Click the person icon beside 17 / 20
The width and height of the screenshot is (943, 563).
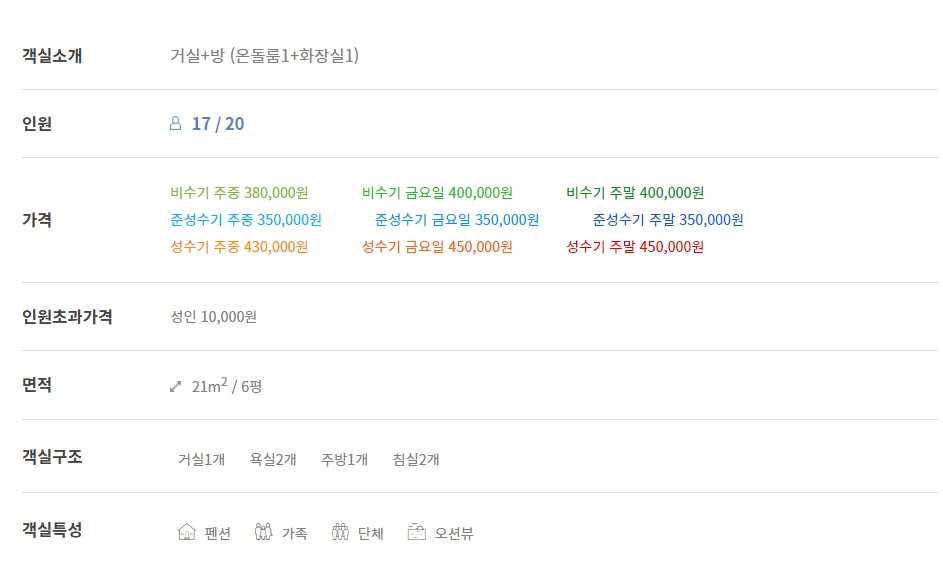coord(175,123)
